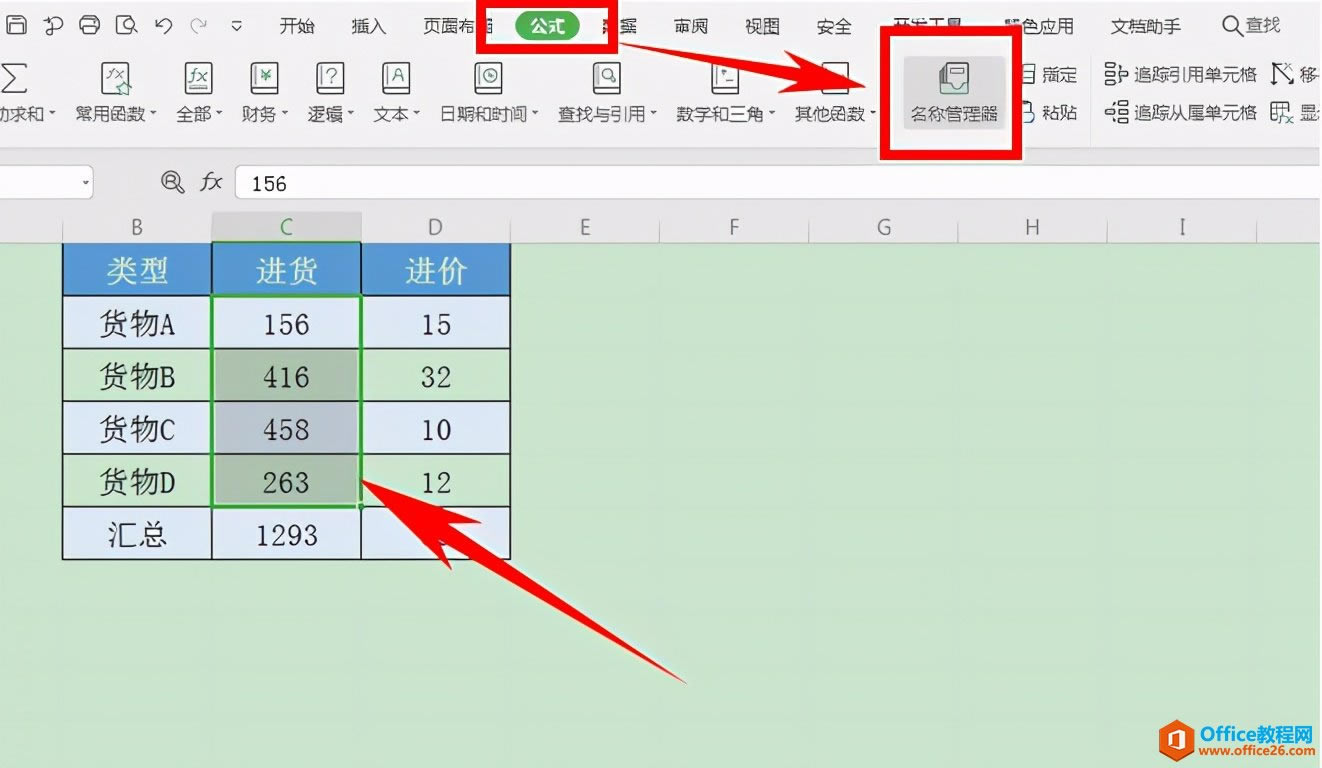
Task: Select column F header
Action: tap(734, 227)
